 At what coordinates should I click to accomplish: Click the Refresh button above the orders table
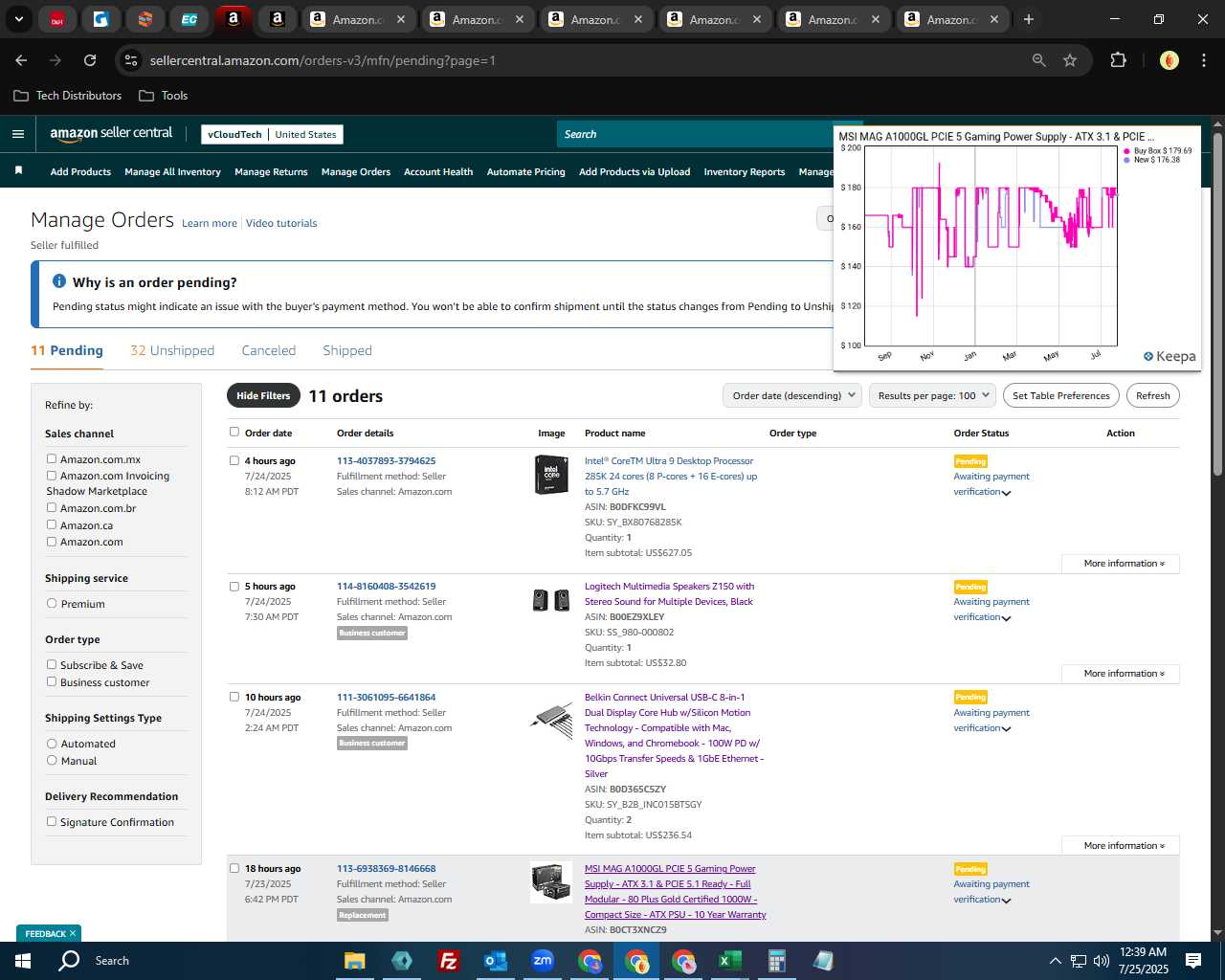point(1153,395)
